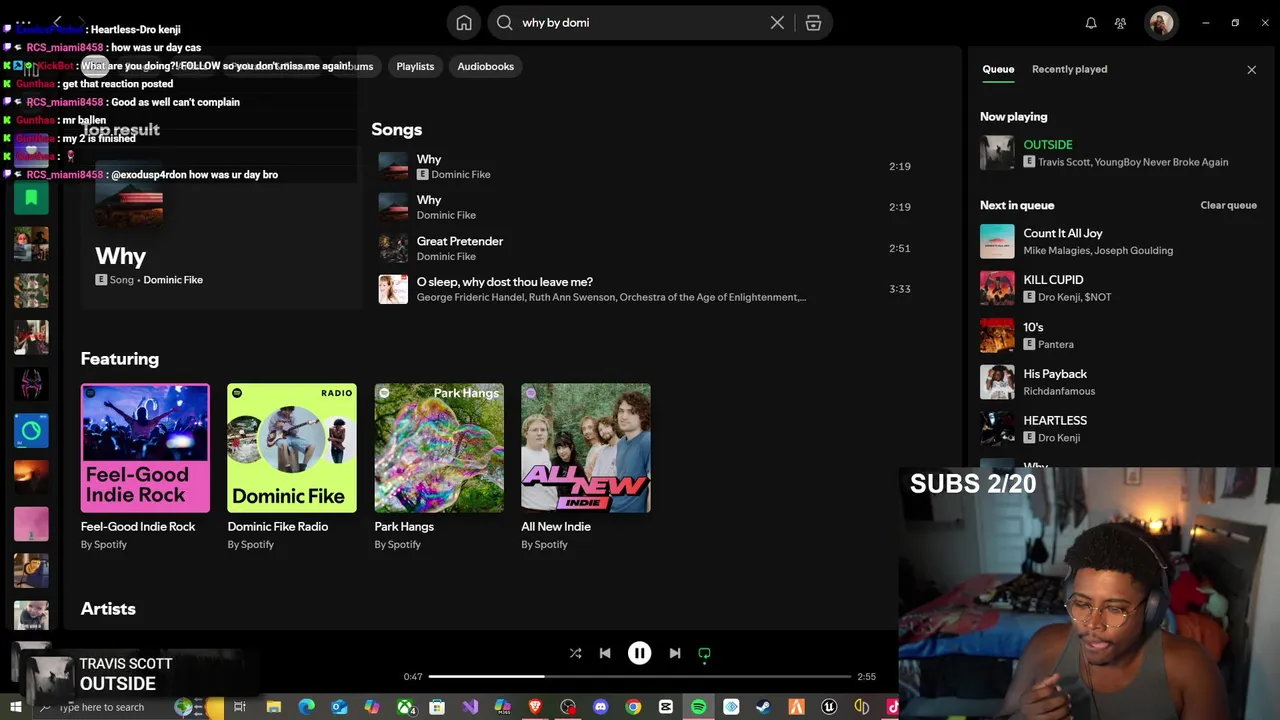The image size is (1280, 720).
Task: Open Outlook from the taskbar
Action: click(x=339, y=707)
